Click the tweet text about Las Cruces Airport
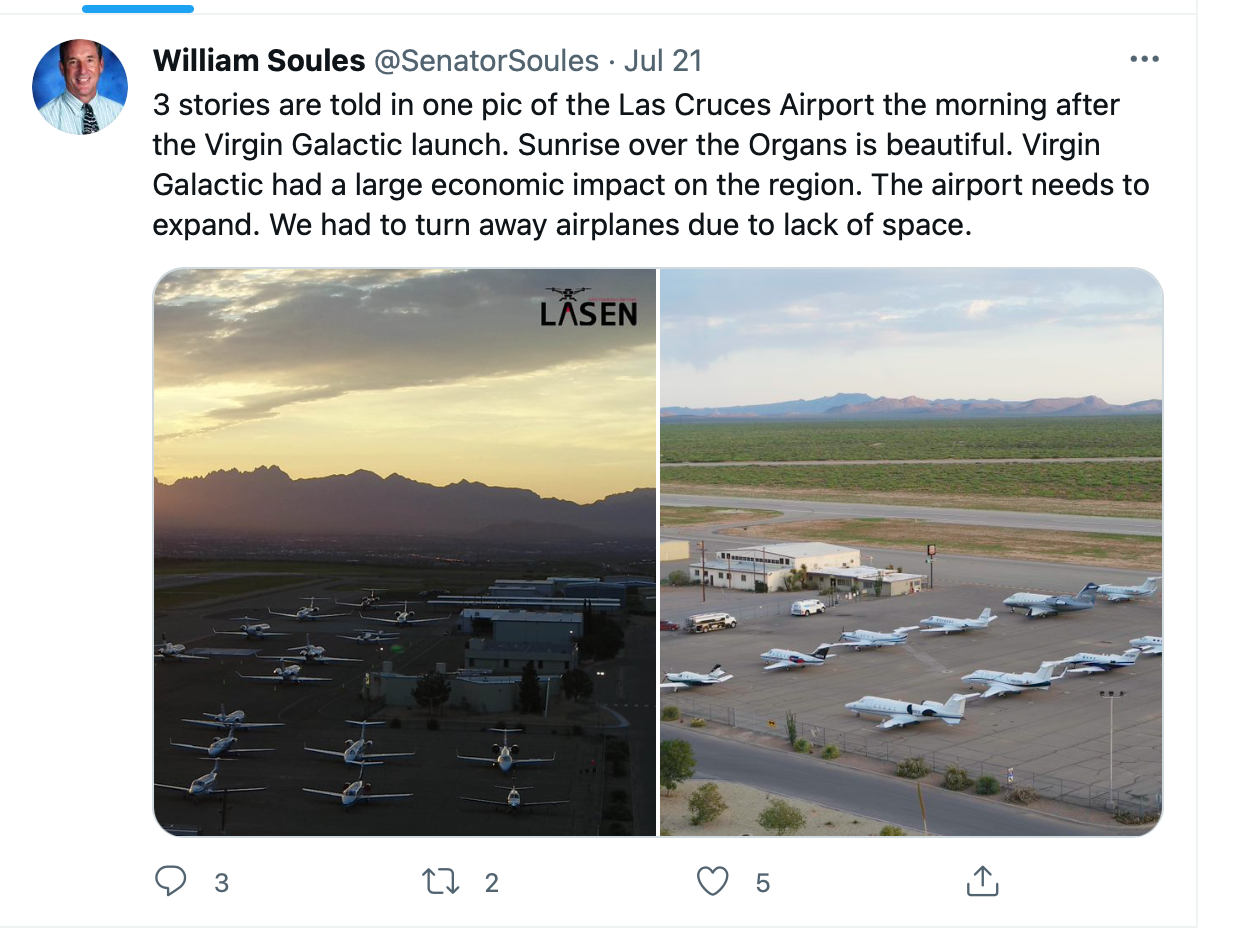Viewport: 1240px width, 928px height. point(636,165)
